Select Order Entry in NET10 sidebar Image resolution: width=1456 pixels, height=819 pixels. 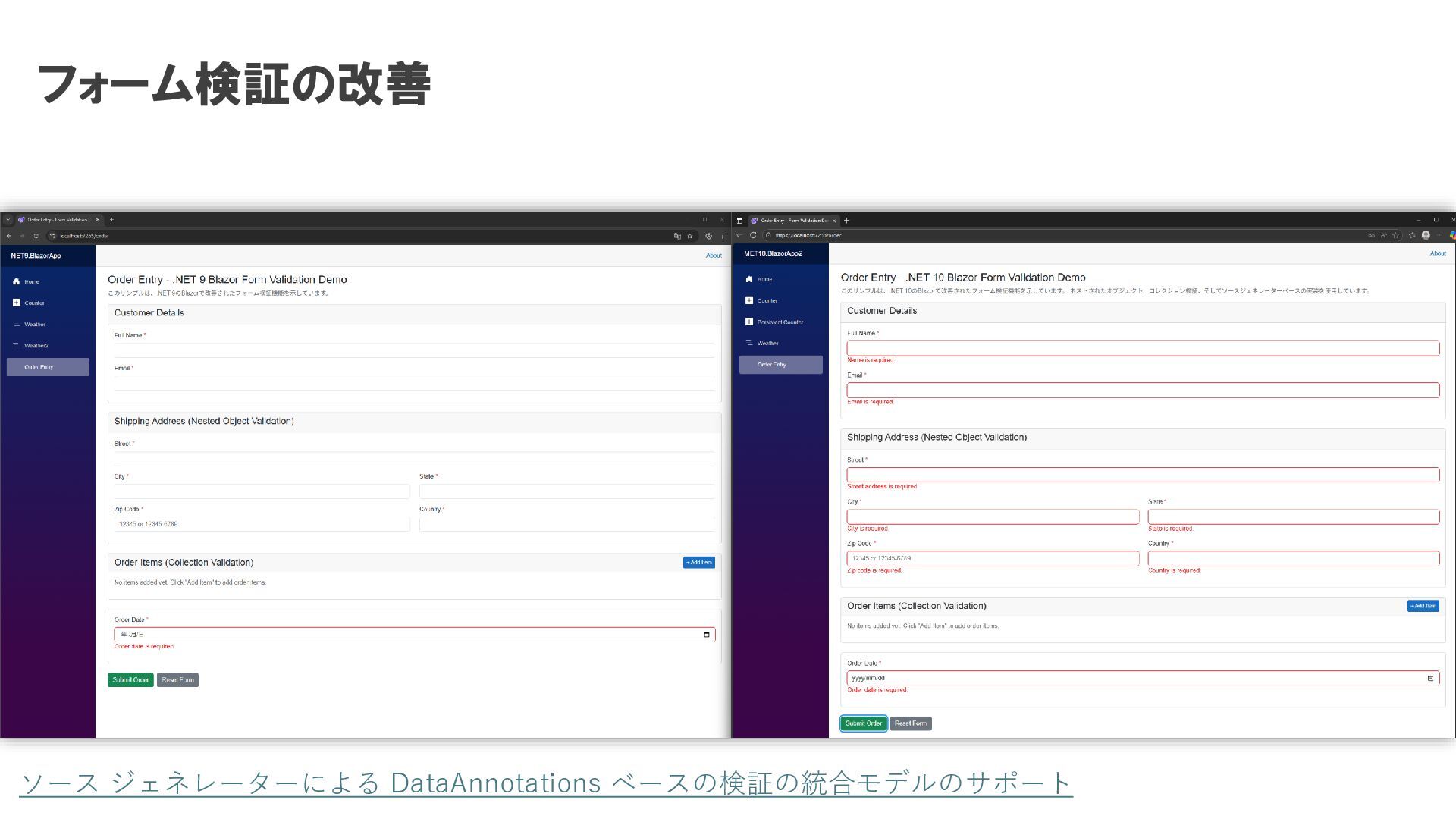coord(780,365)
